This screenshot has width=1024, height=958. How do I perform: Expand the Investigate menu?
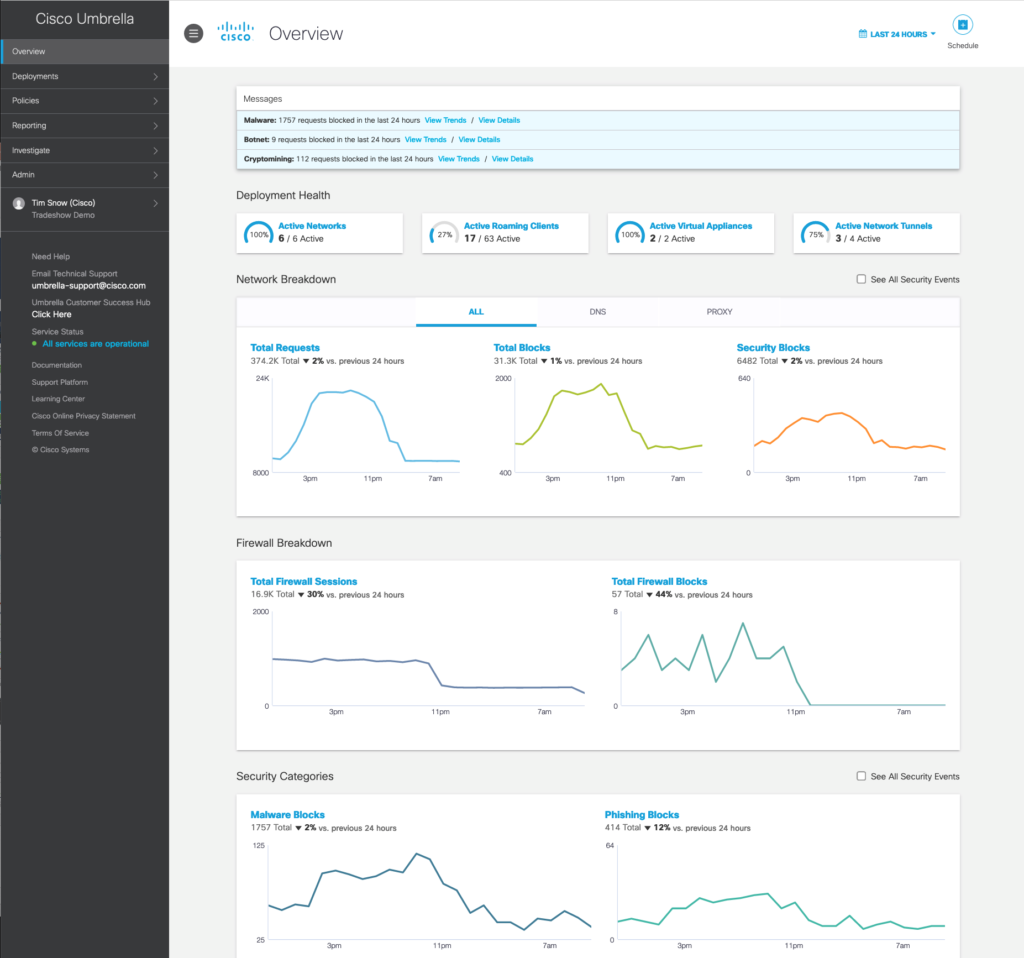85,150
